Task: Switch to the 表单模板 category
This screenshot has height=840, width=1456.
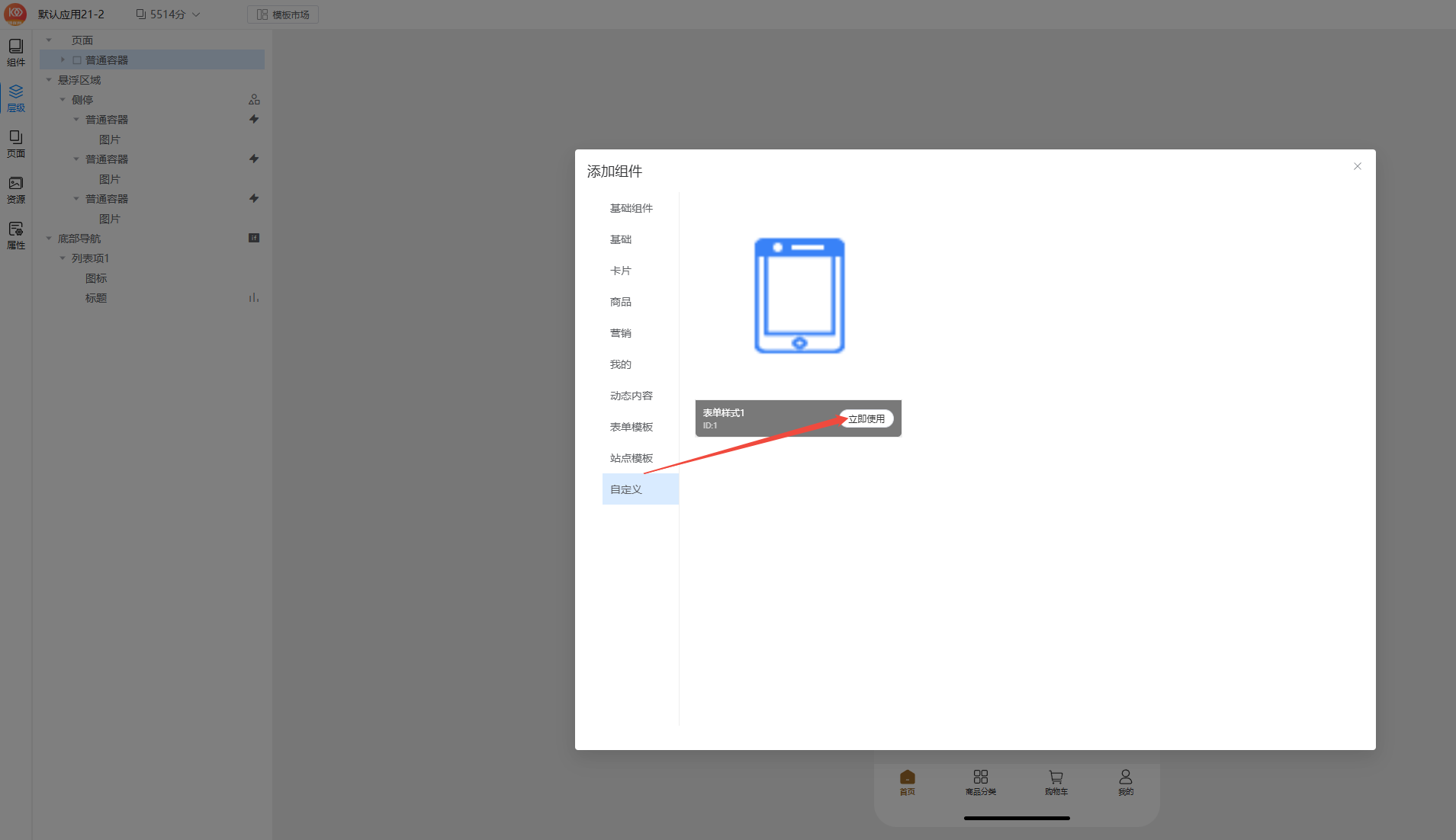Action: click(x=631, y=427)
